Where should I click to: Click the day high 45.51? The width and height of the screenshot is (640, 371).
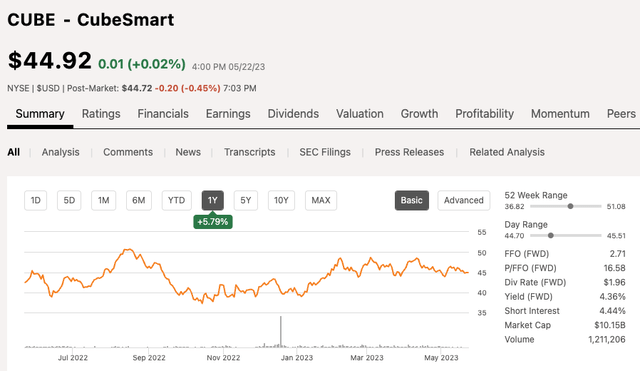coord(616,236)
